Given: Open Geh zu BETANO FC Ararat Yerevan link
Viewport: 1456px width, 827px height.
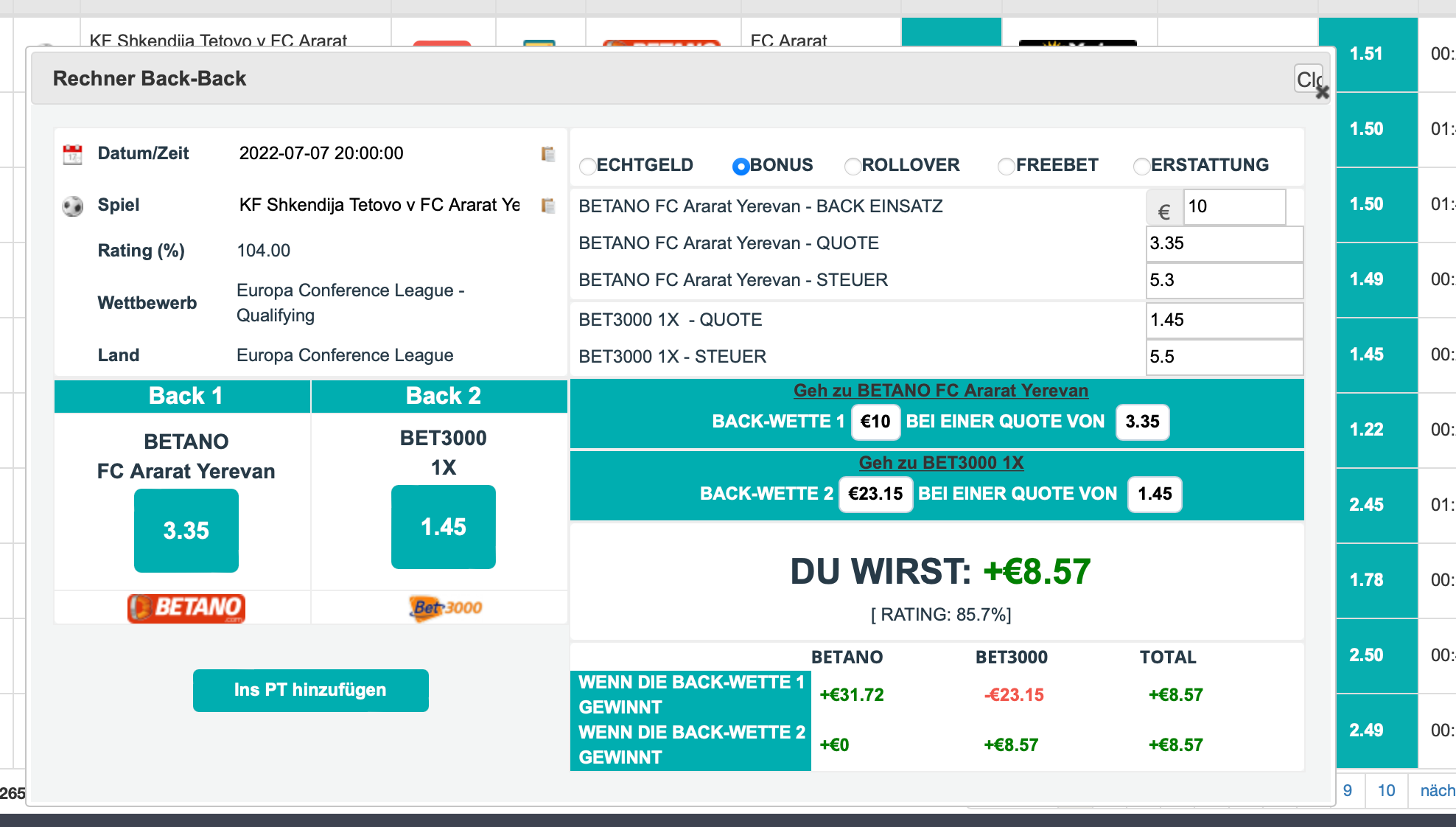Looking at the screenshot, I should (940, 391).
